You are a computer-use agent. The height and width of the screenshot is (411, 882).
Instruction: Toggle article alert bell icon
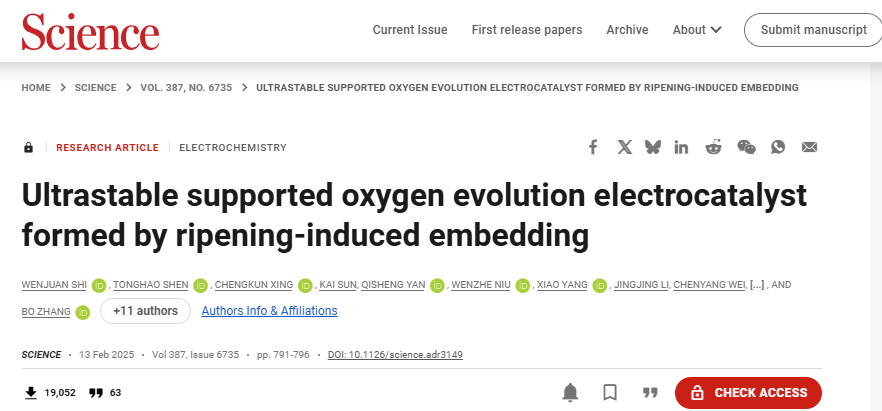570,392
